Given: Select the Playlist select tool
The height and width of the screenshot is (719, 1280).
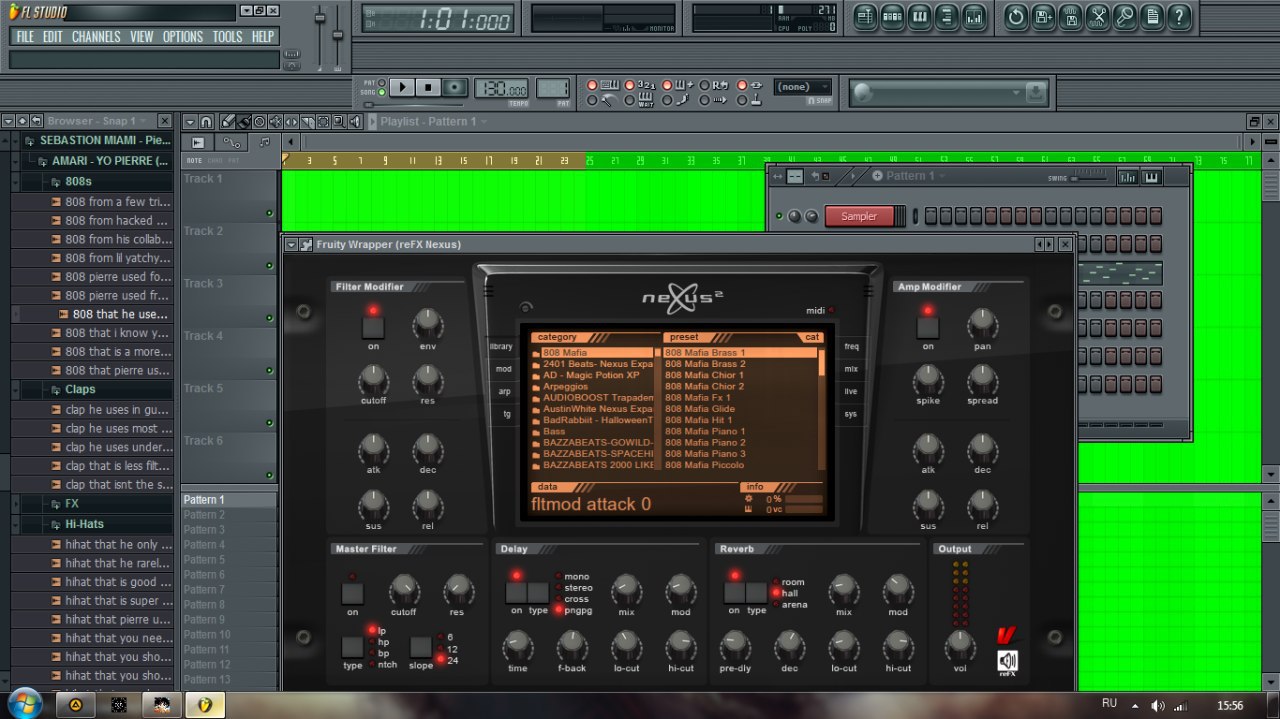Looking at the screenshot, I should pyautogui.click(x=323, y=121).
